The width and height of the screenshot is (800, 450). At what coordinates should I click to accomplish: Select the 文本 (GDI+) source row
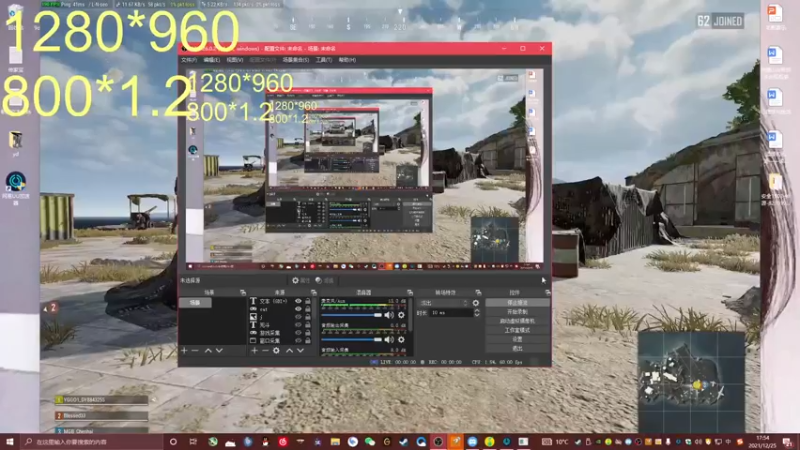pos(280,302)
